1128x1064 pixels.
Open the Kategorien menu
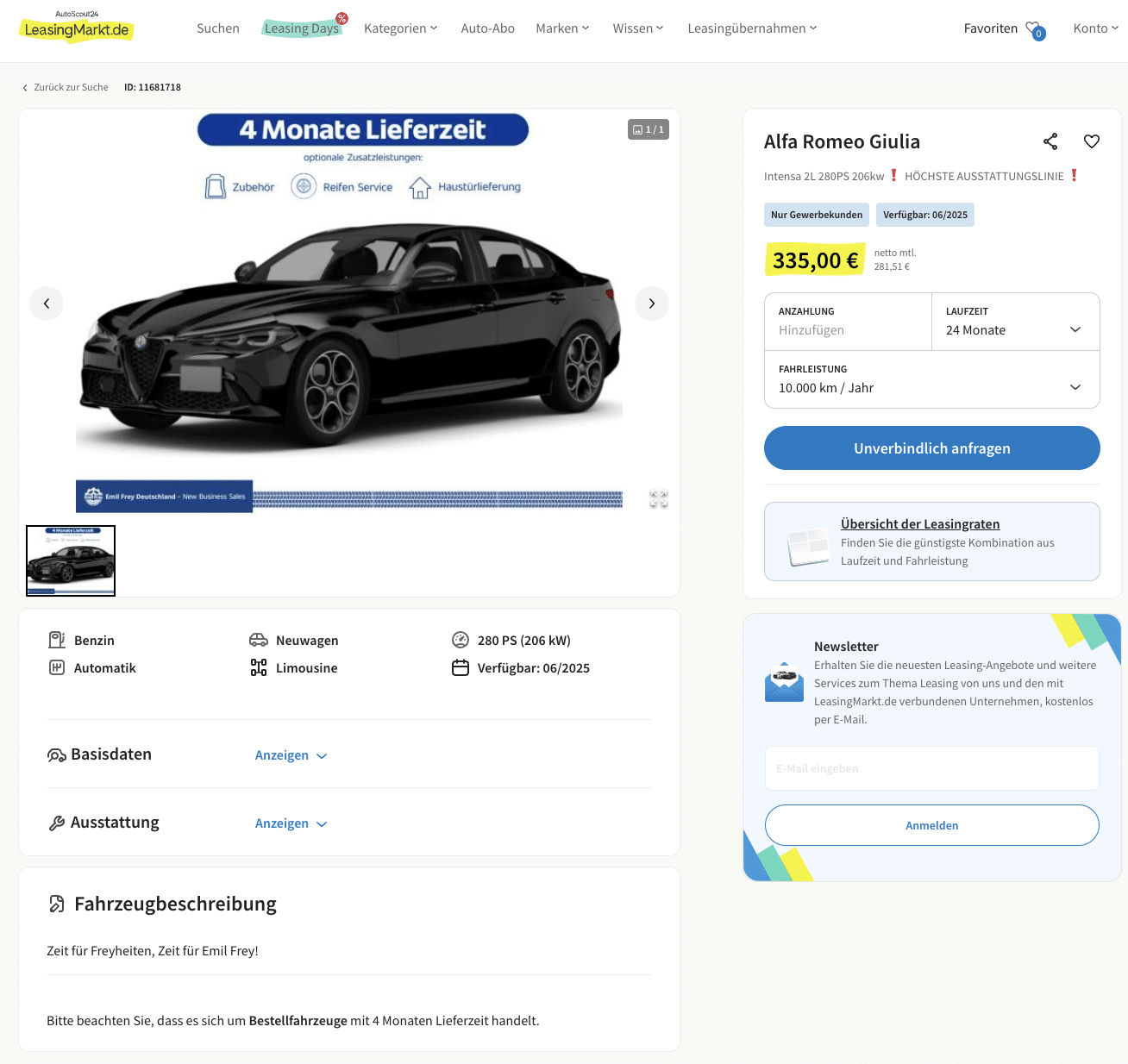(401, 28)
